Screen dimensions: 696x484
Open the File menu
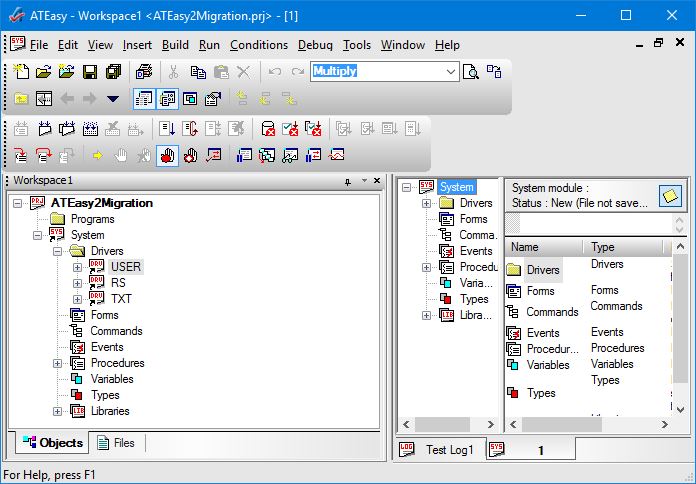click(39, 45)
